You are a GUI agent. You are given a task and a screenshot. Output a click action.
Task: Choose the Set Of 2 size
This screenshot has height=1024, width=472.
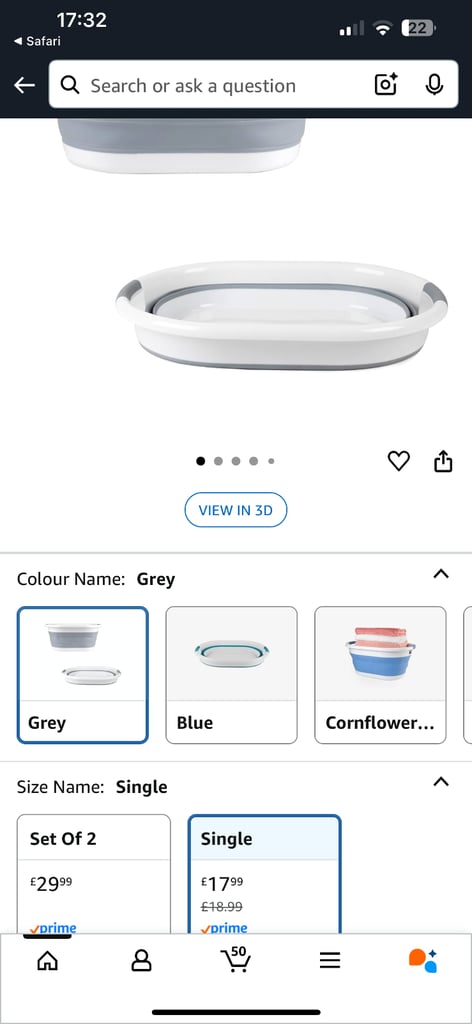94,874
